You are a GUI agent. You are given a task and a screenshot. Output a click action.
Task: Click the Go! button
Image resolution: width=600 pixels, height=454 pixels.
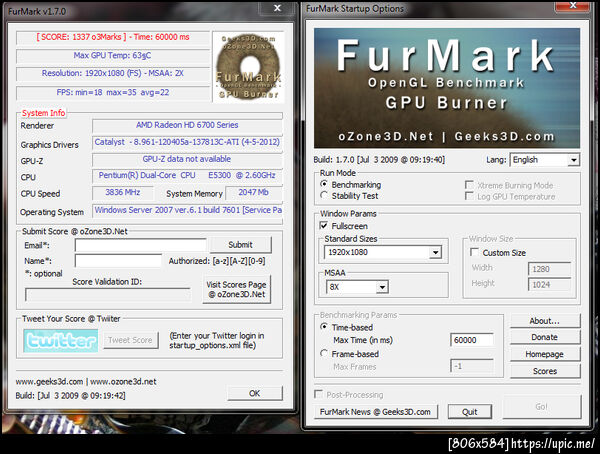[x=541, y=407]
